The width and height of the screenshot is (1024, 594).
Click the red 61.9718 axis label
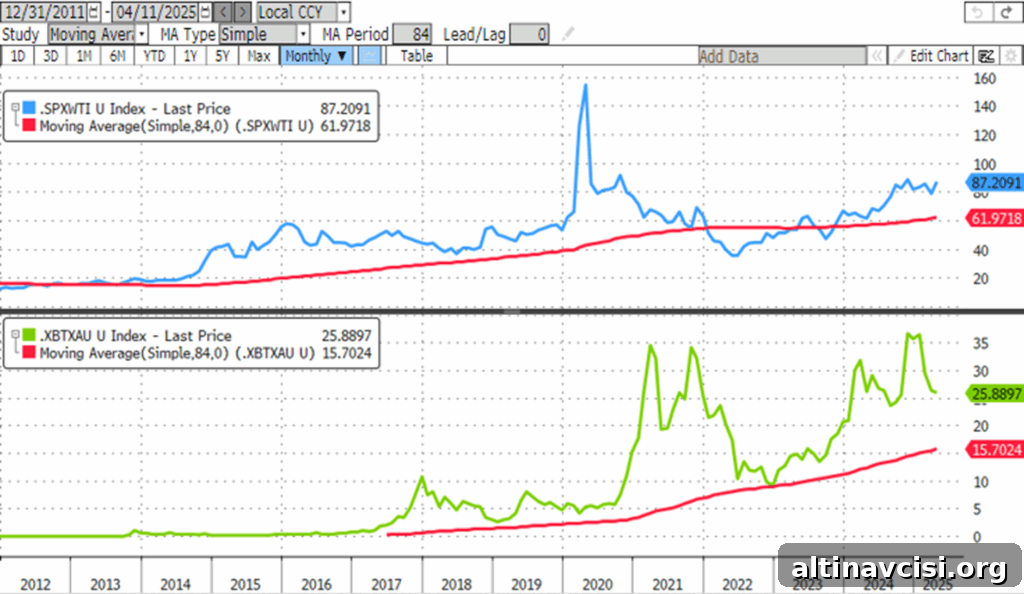(995, 218)
